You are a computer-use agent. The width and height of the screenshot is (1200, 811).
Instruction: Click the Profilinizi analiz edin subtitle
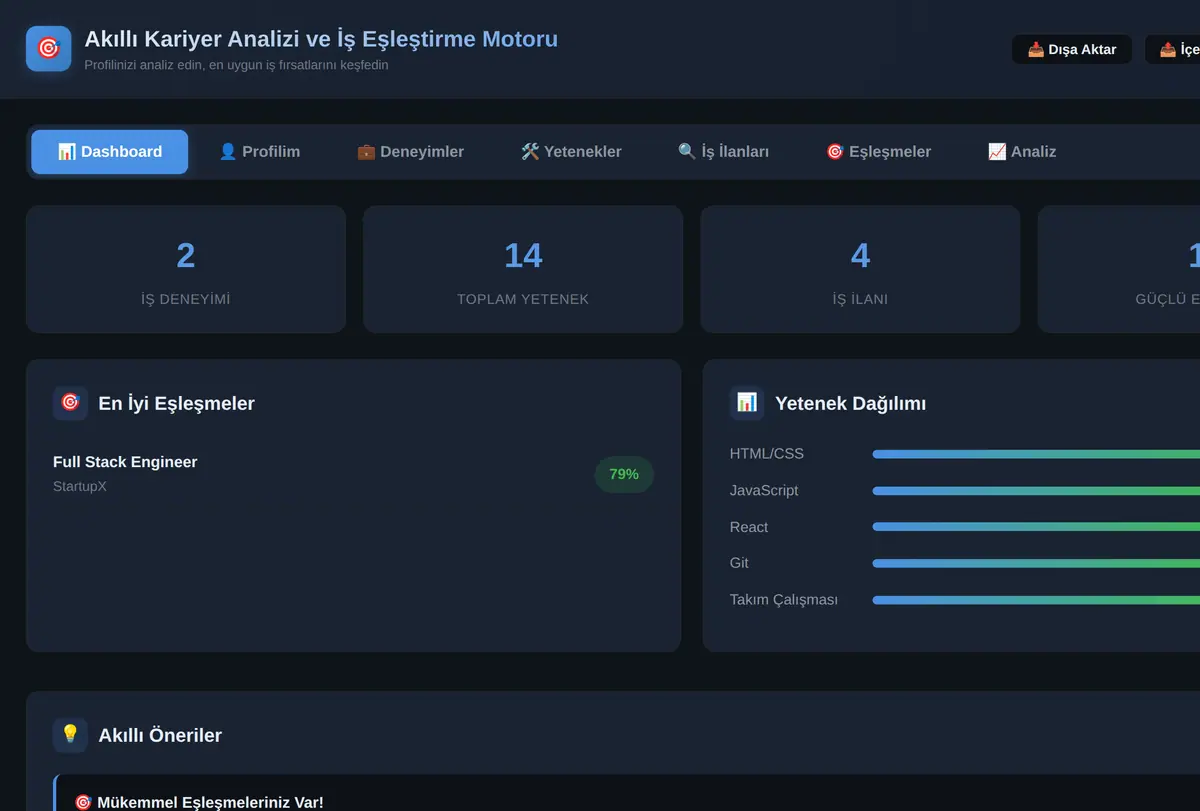pyautogui.click(x=236, y=65)
